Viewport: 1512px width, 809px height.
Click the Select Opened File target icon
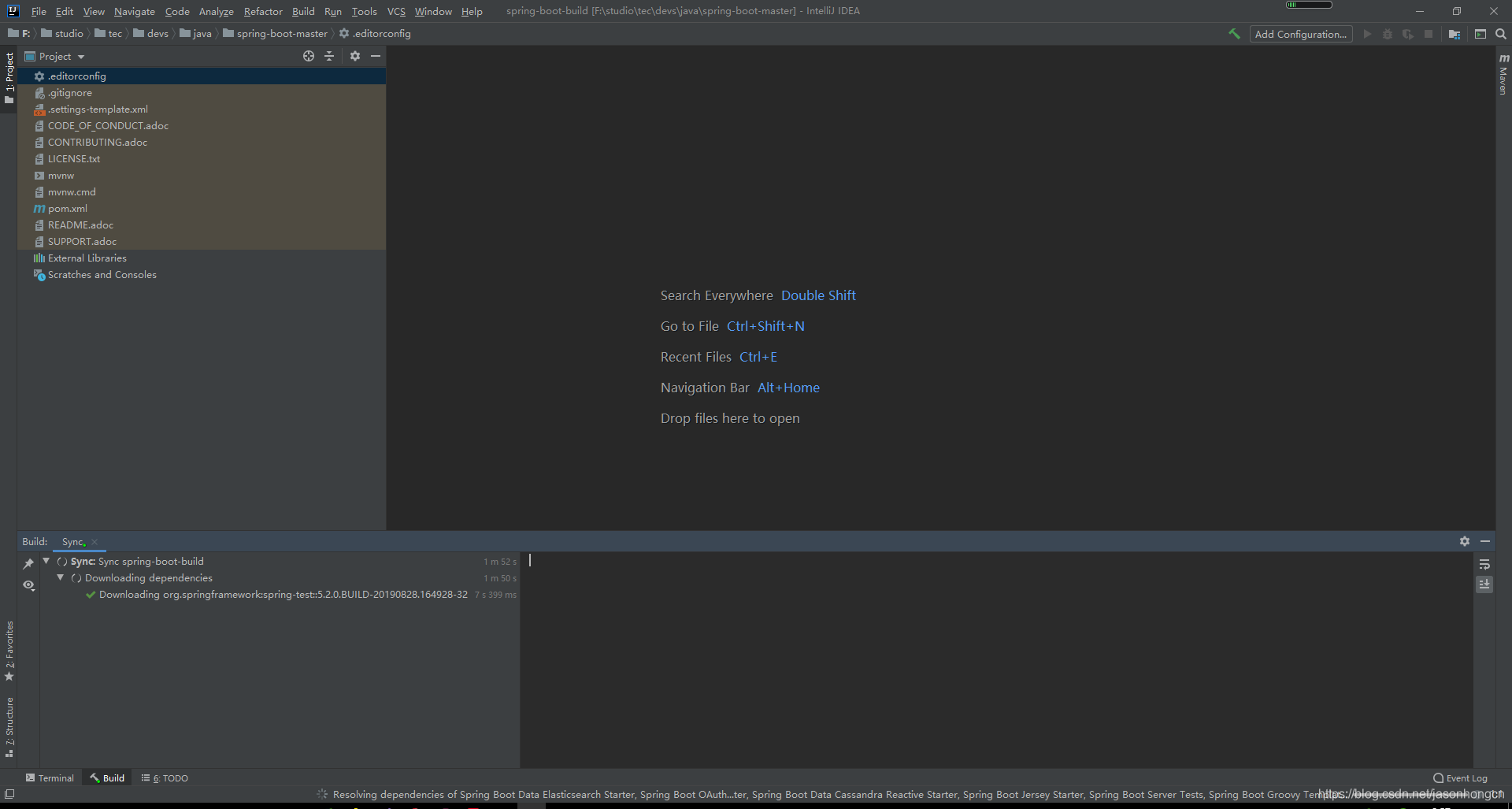click(309, 56)
